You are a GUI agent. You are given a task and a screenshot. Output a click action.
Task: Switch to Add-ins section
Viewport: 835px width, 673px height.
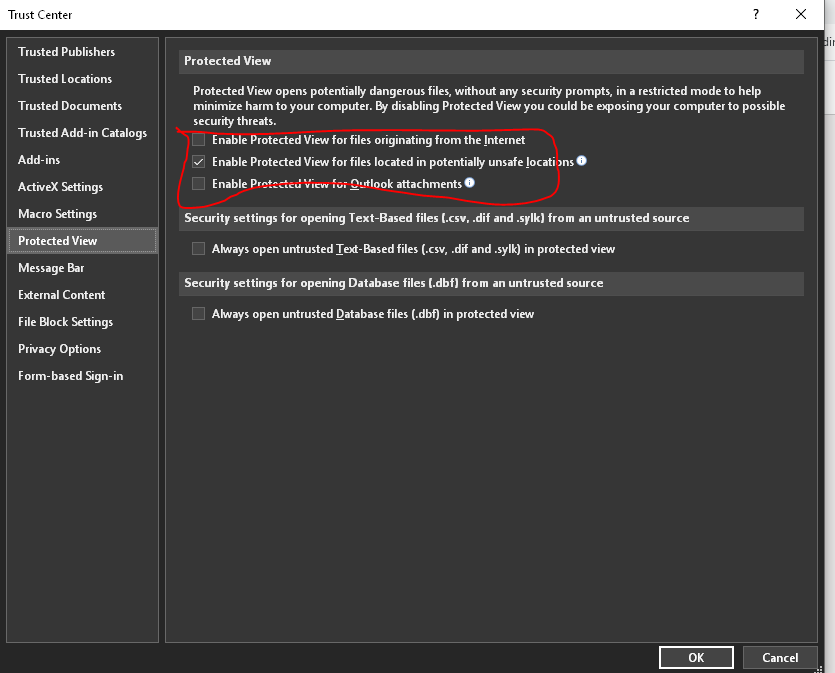(x=82, y=160)
